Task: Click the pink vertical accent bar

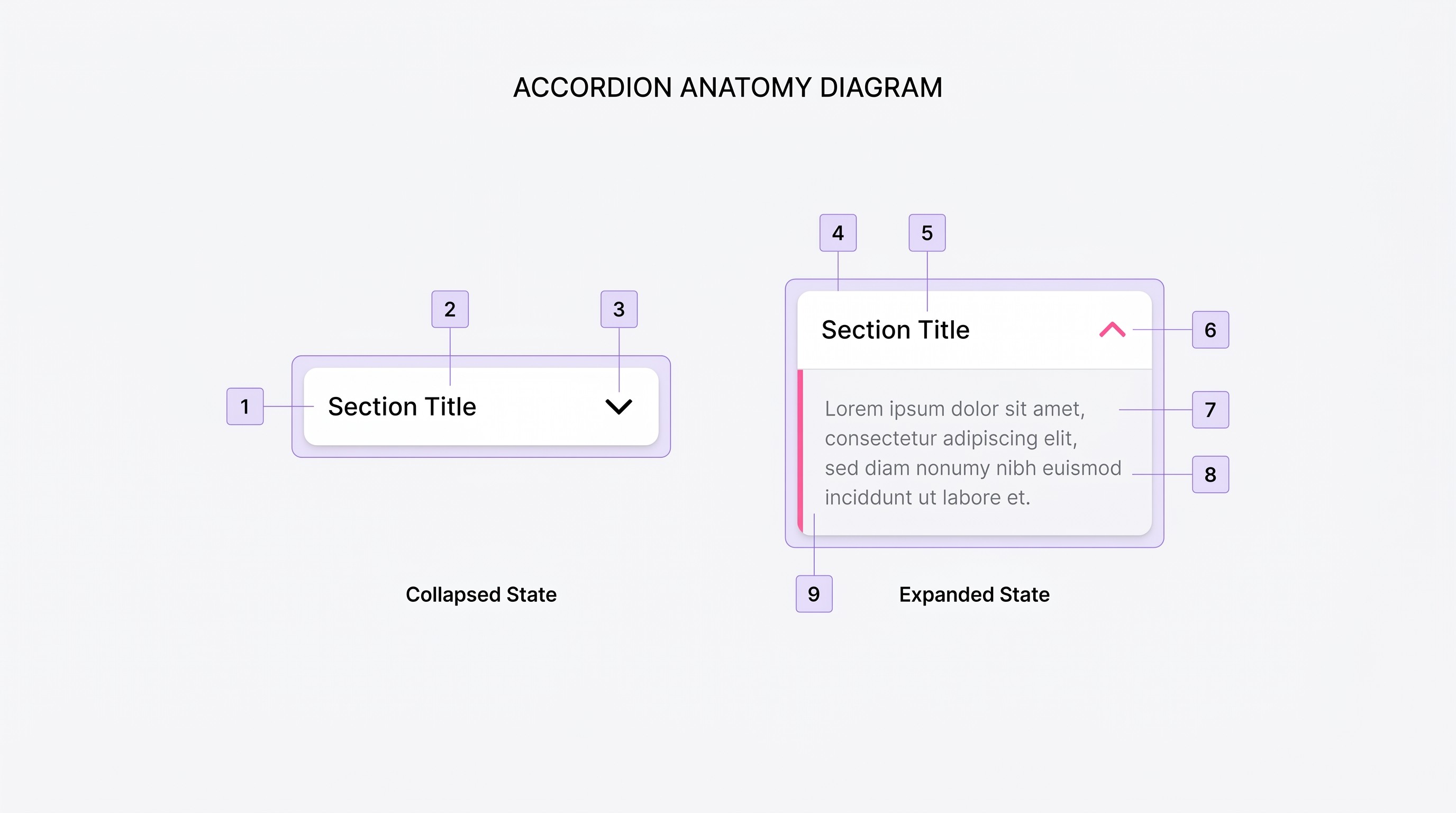Action: pyautogui.click(x=800, y=450)
